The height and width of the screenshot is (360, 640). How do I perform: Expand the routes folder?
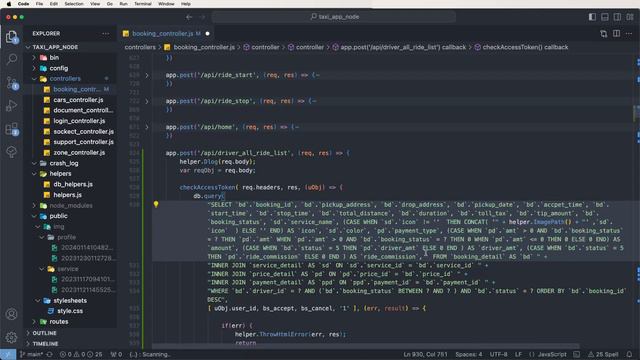tap(58, 322)
